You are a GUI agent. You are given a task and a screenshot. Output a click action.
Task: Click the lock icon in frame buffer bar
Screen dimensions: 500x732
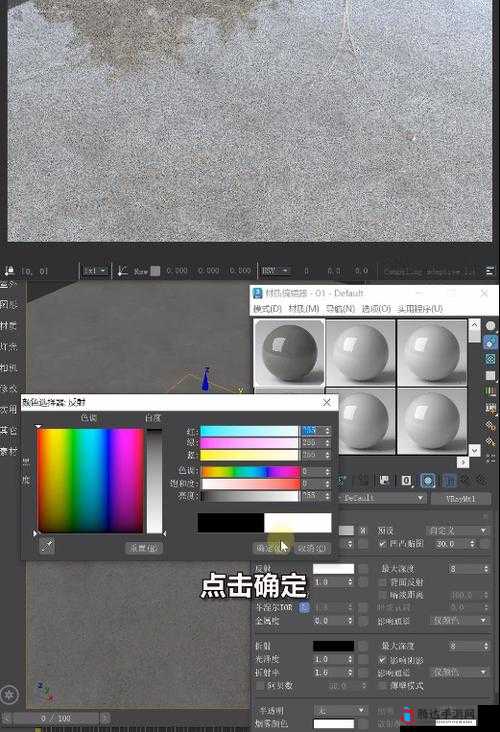pos(9,270)
